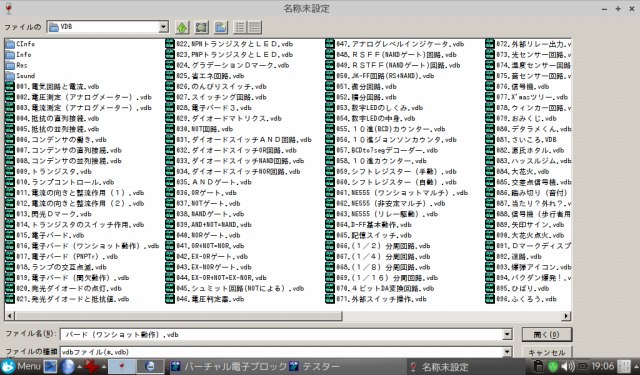Select the icon of 065.記憶スイッチ.vdb

(x=330, y=235)
